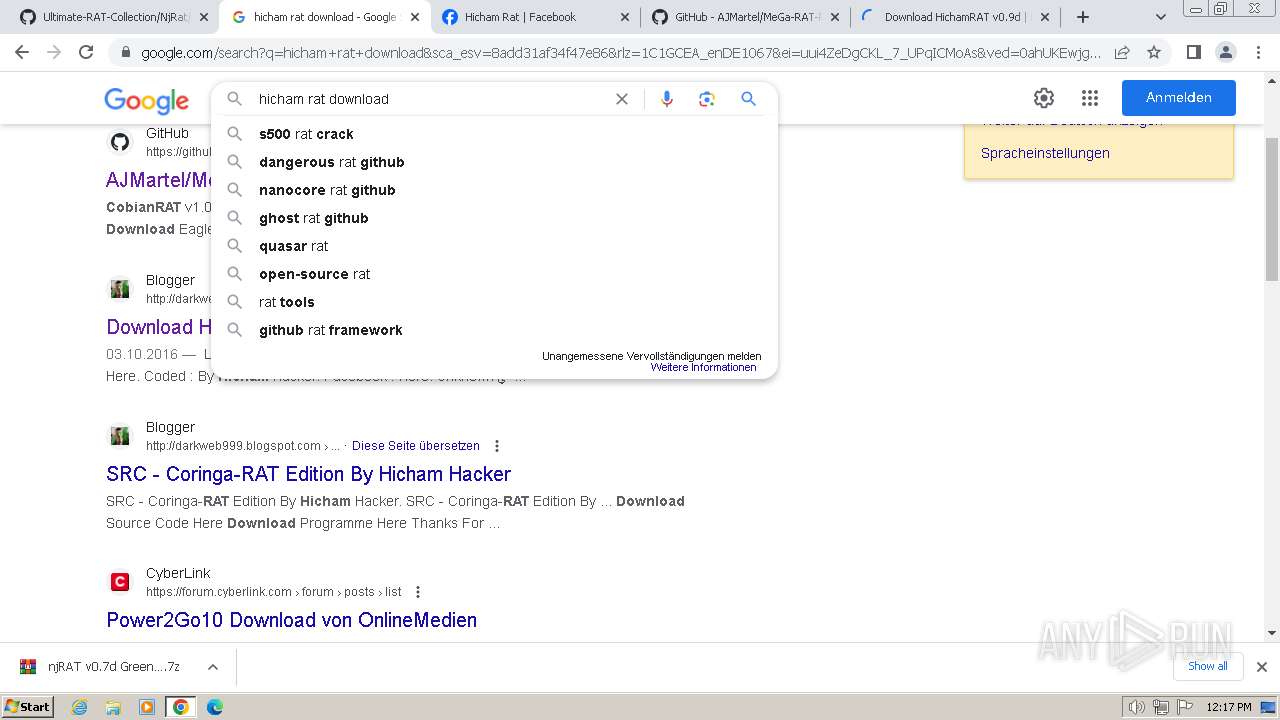The image size is (1280, 720).
Task: Click 'Weitere Informationen' link
Action: (x=703, y=368)
